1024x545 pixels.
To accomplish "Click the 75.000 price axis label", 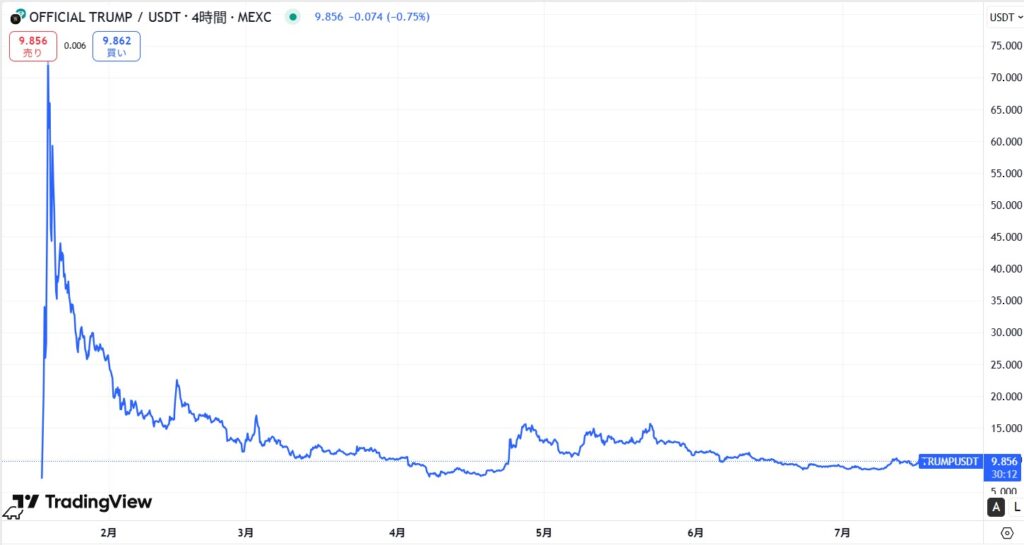I will [1006, 46].
